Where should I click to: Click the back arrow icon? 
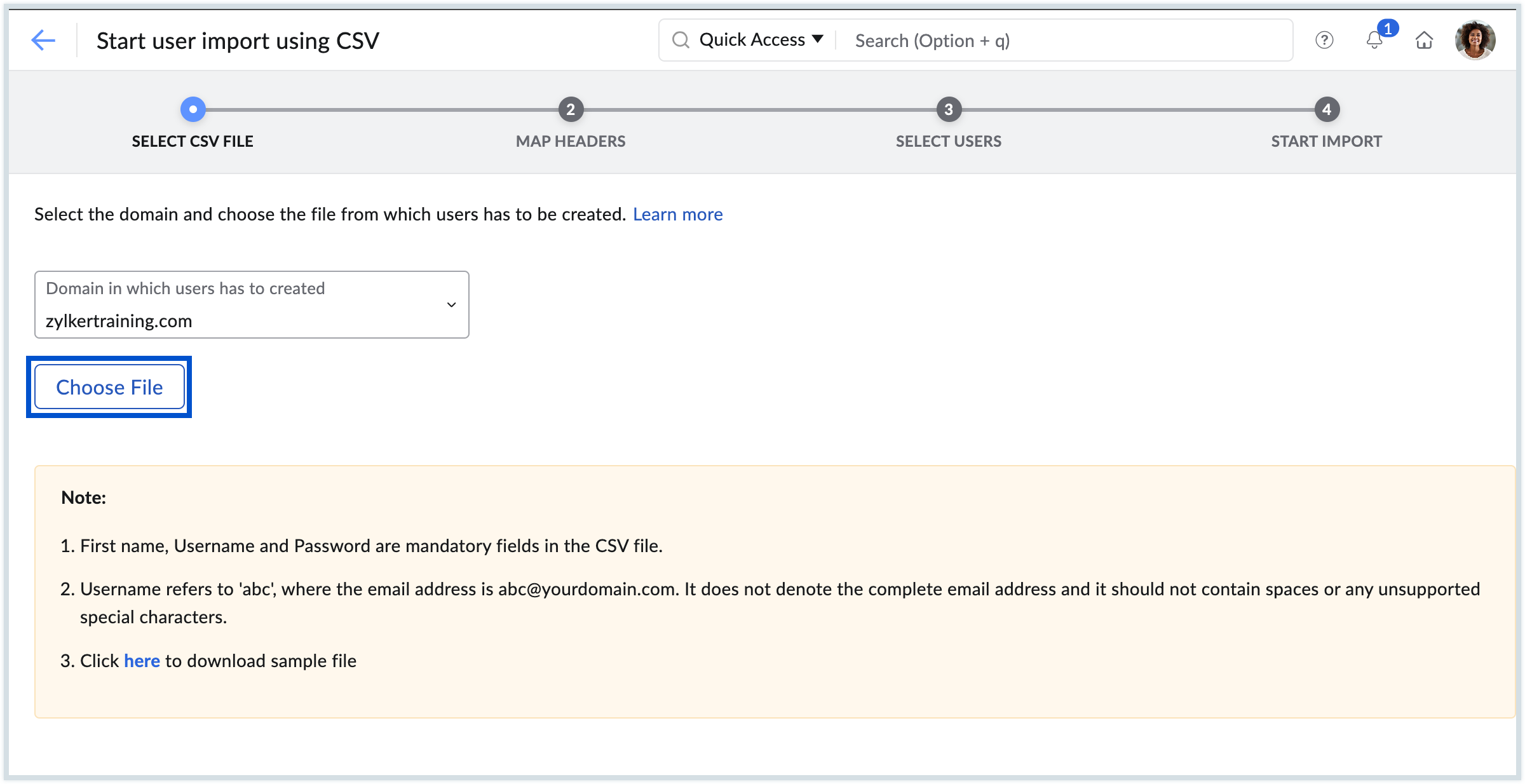click(x=43, y=40)
